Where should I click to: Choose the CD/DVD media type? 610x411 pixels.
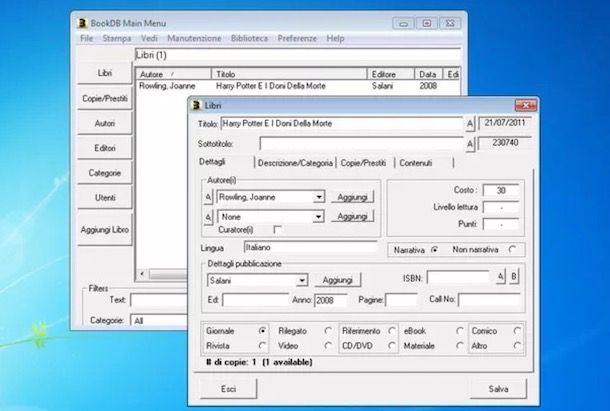pyautogui.click(x=392, y=346)
